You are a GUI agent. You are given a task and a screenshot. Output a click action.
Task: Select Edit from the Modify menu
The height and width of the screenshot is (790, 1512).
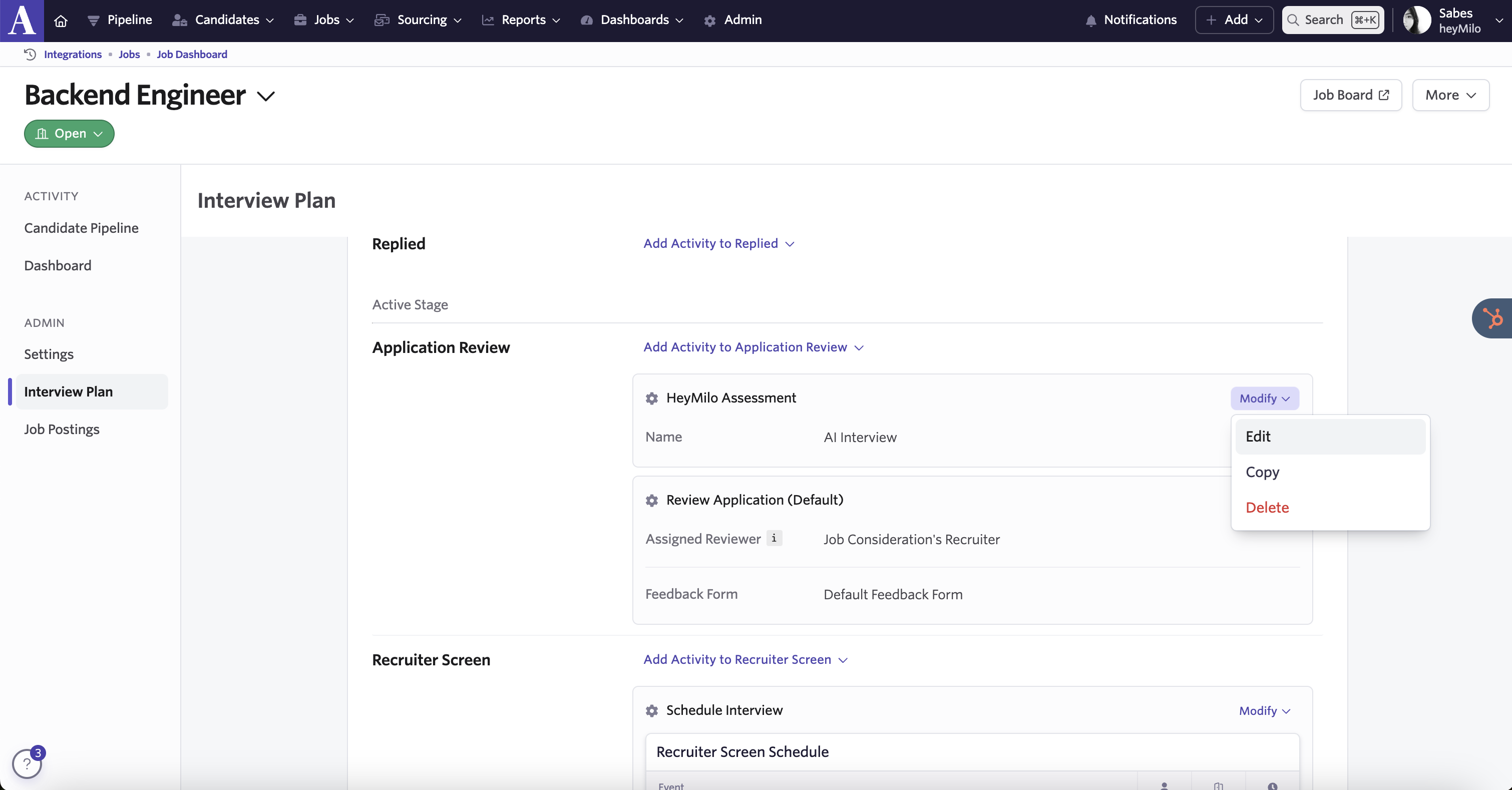pyautogui.click(x=1258, y=437)
